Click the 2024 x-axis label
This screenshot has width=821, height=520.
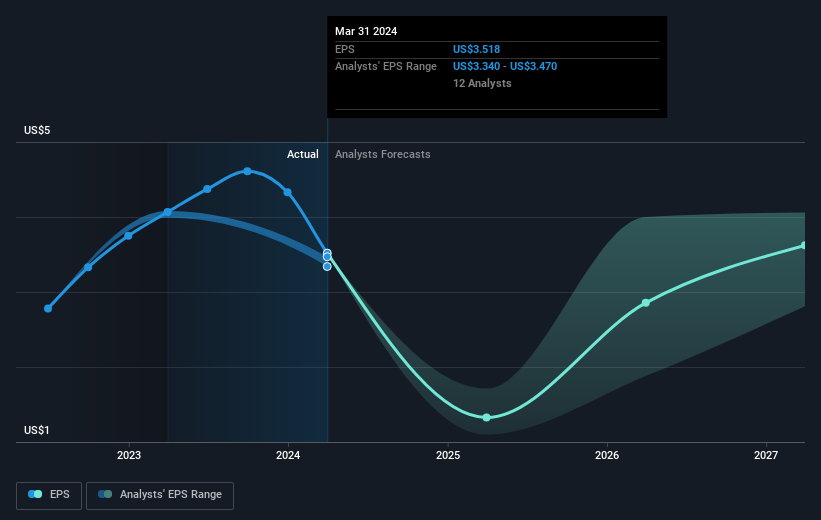click(288, 455)
